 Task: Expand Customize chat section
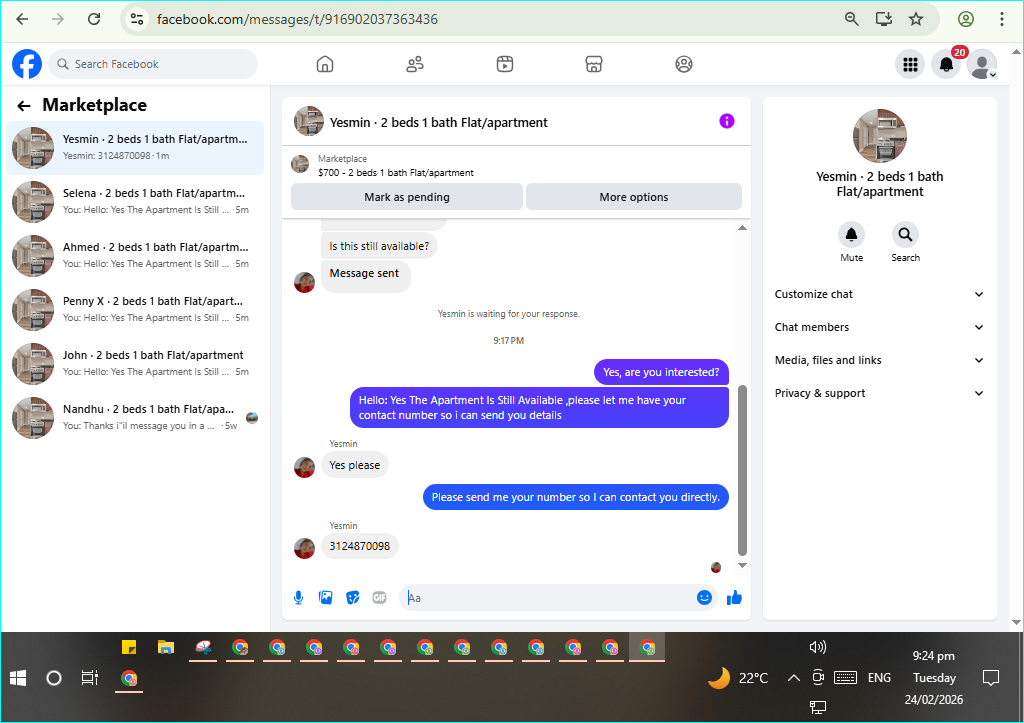tap(879, 294)
